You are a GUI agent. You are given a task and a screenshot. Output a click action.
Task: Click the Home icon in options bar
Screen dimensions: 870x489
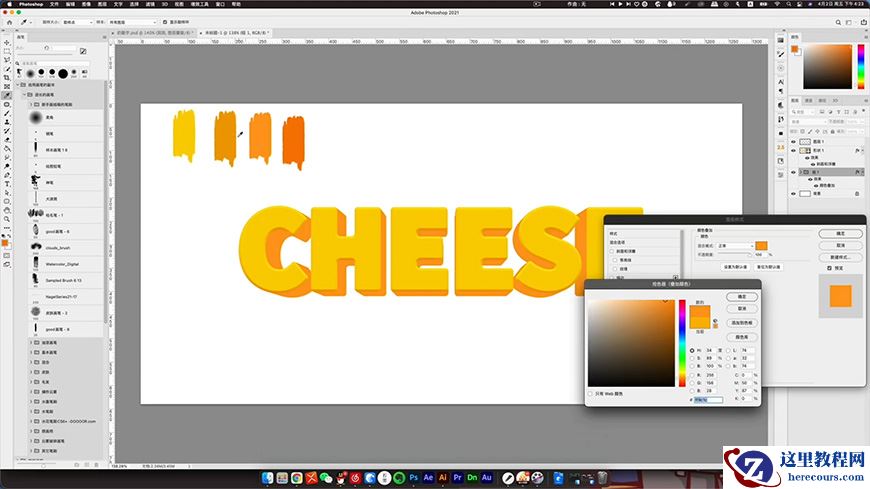[8, 20]
